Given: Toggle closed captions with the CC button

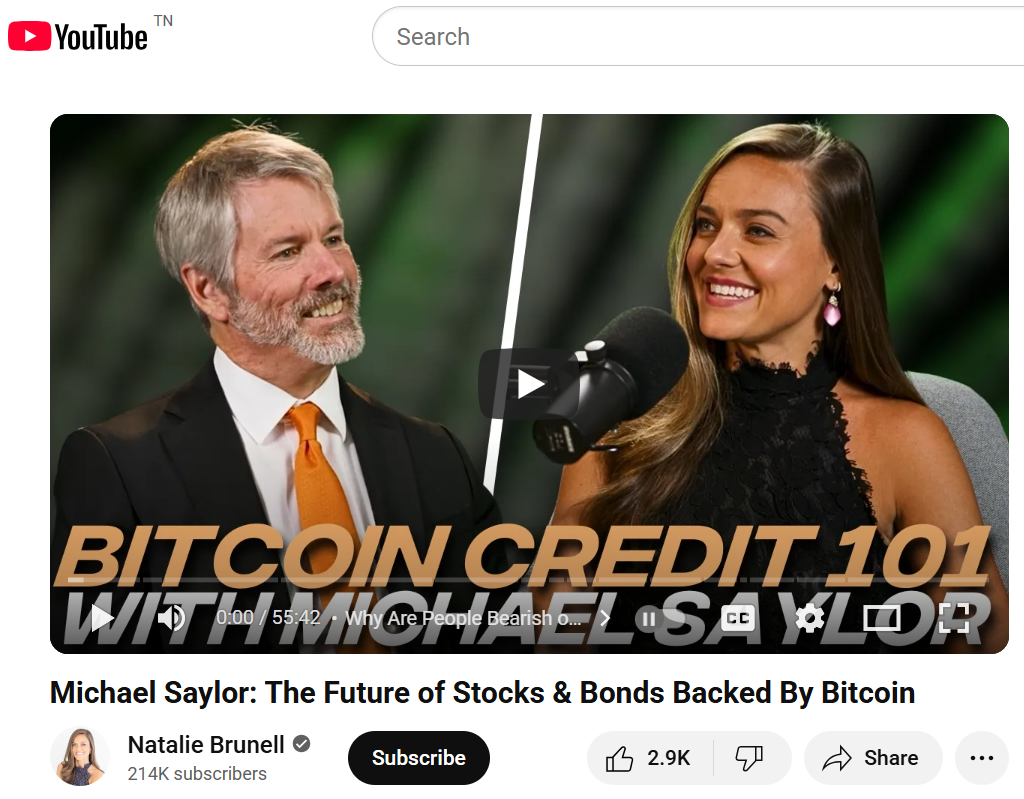Looking at the screenshot, I should click(x=738, y=618).
